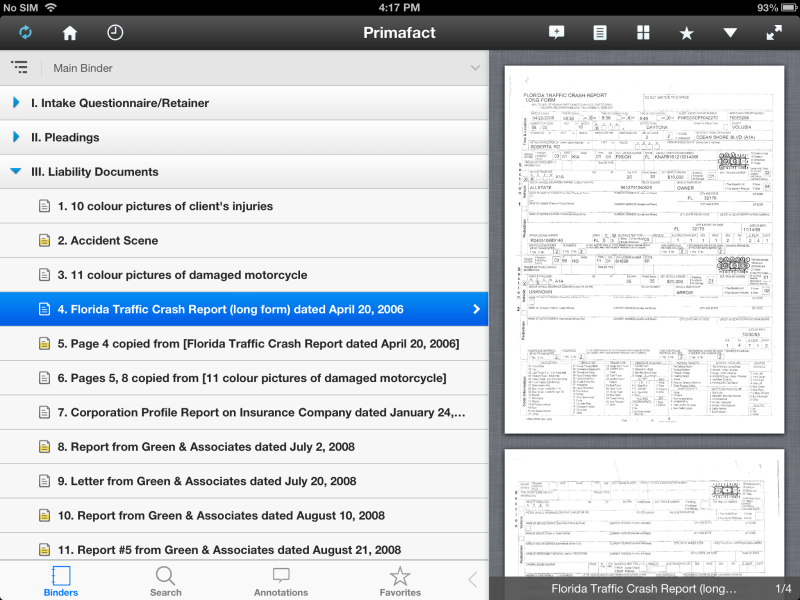Select the first crash report page thumbnail
The image size is (800, 600).
coord(644,249)
